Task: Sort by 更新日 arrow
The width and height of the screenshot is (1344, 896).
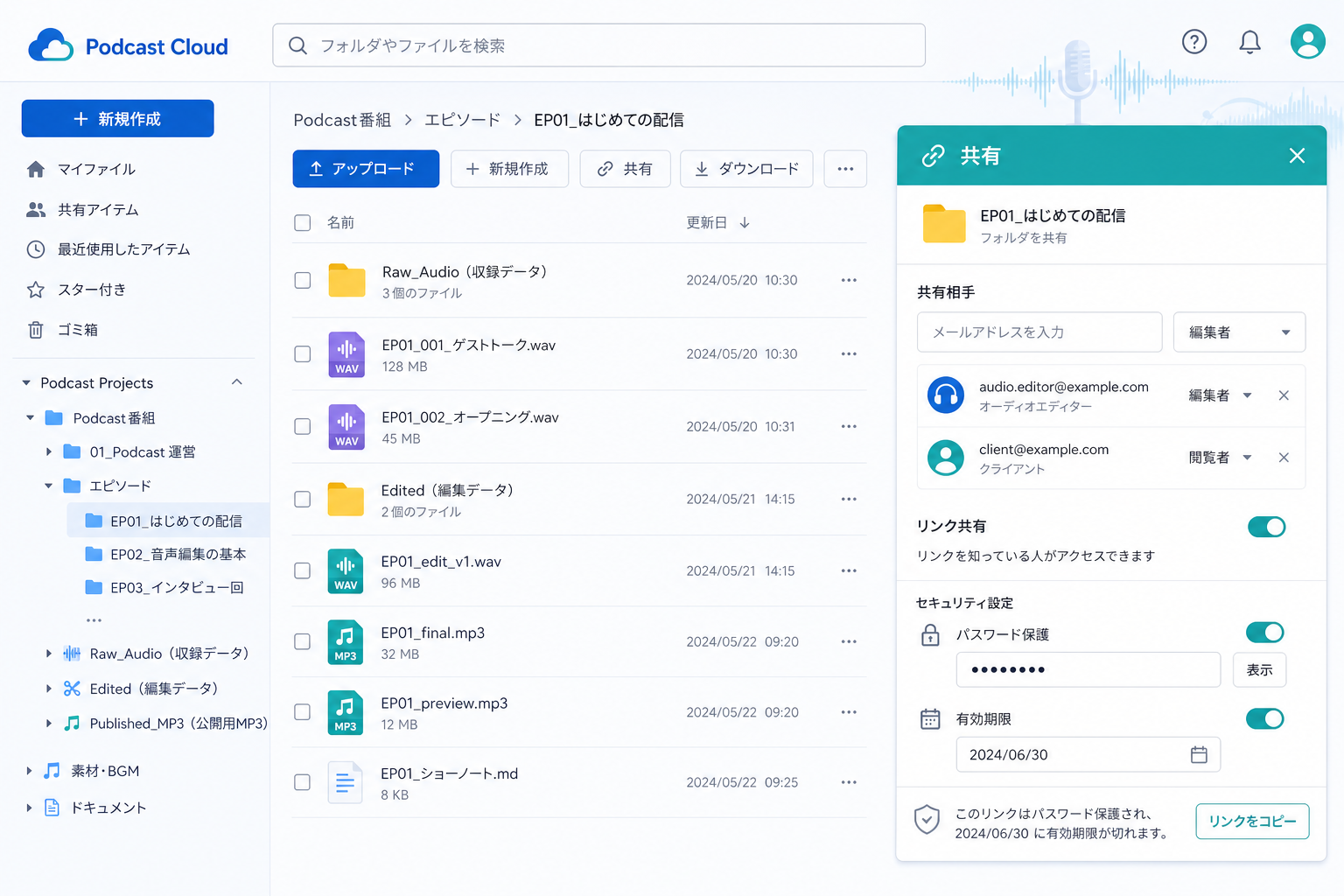Action: pyautogui.click(x=745, y=223)
